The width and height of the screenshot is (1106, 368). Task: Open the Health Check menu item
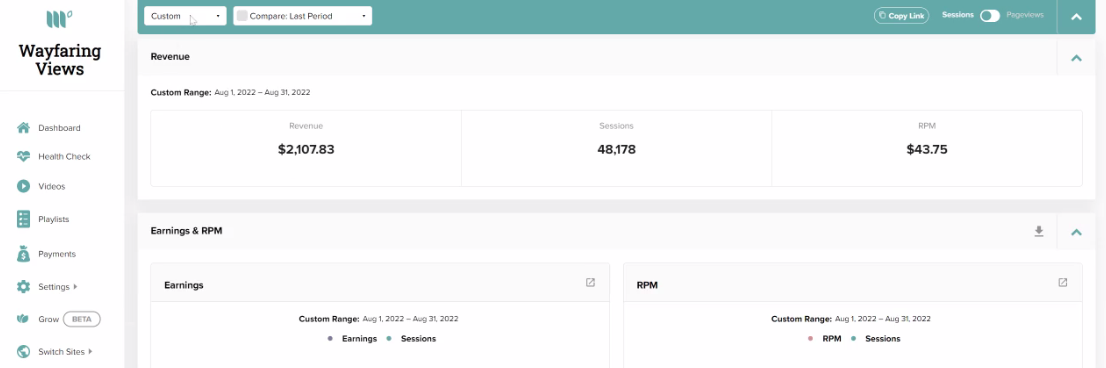[x=64, y=157]
